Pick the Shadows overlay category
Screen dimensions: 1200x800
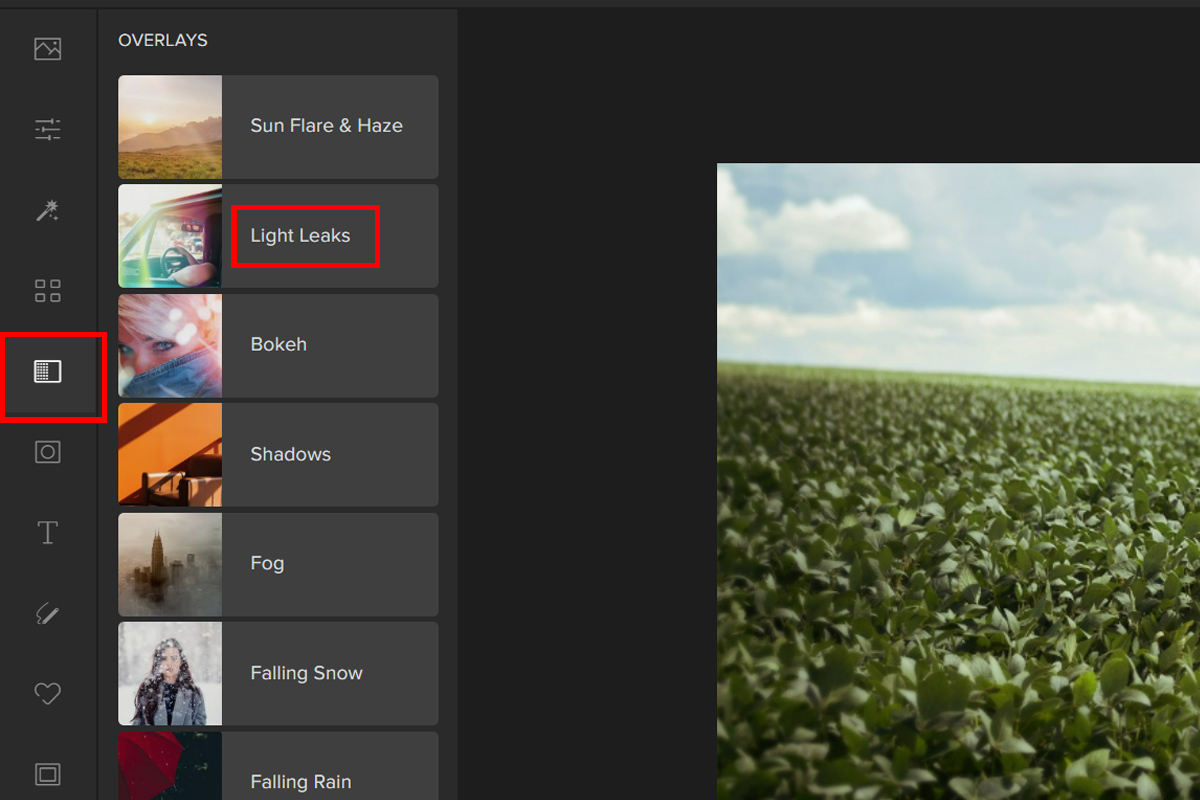(x=290, y=454)
